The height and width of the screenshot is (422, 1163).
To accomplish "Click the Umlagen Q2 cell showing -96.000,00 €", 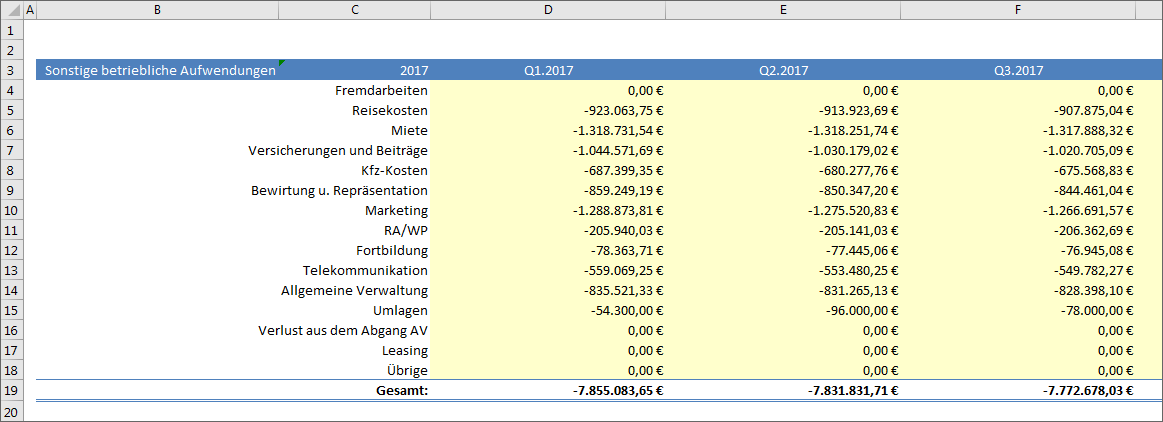I will click(x=864, y=311).
